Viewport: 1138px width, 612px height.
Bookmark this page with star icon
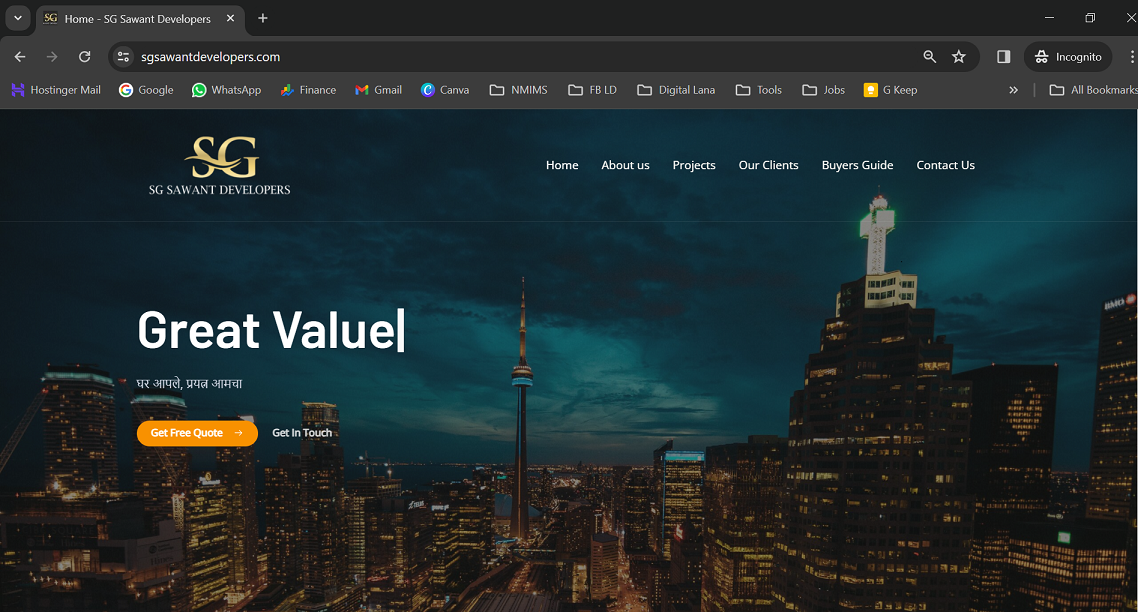tap(959, 57)
